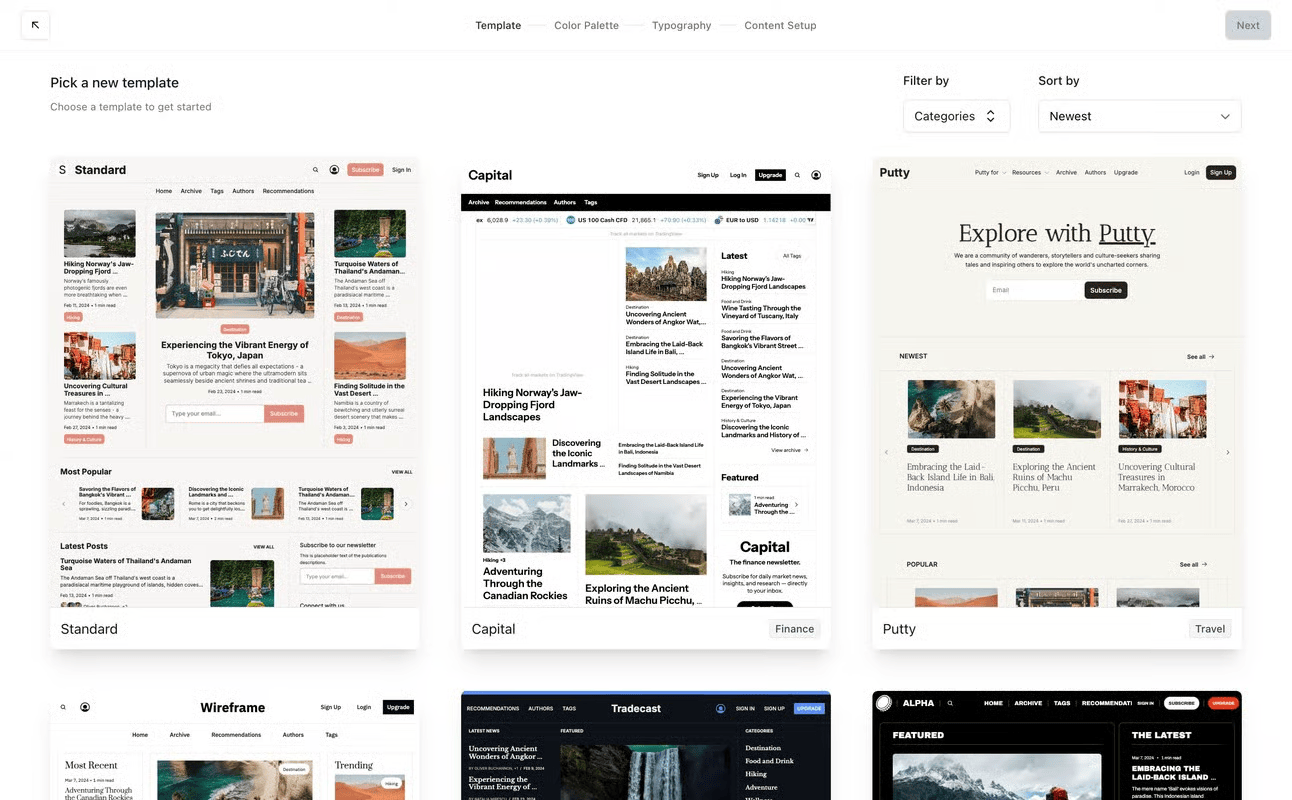The image size is (1292, 800).
Task: Open the Categories filter dropdown
Action: pyautogui.click(x=956, y=116)
